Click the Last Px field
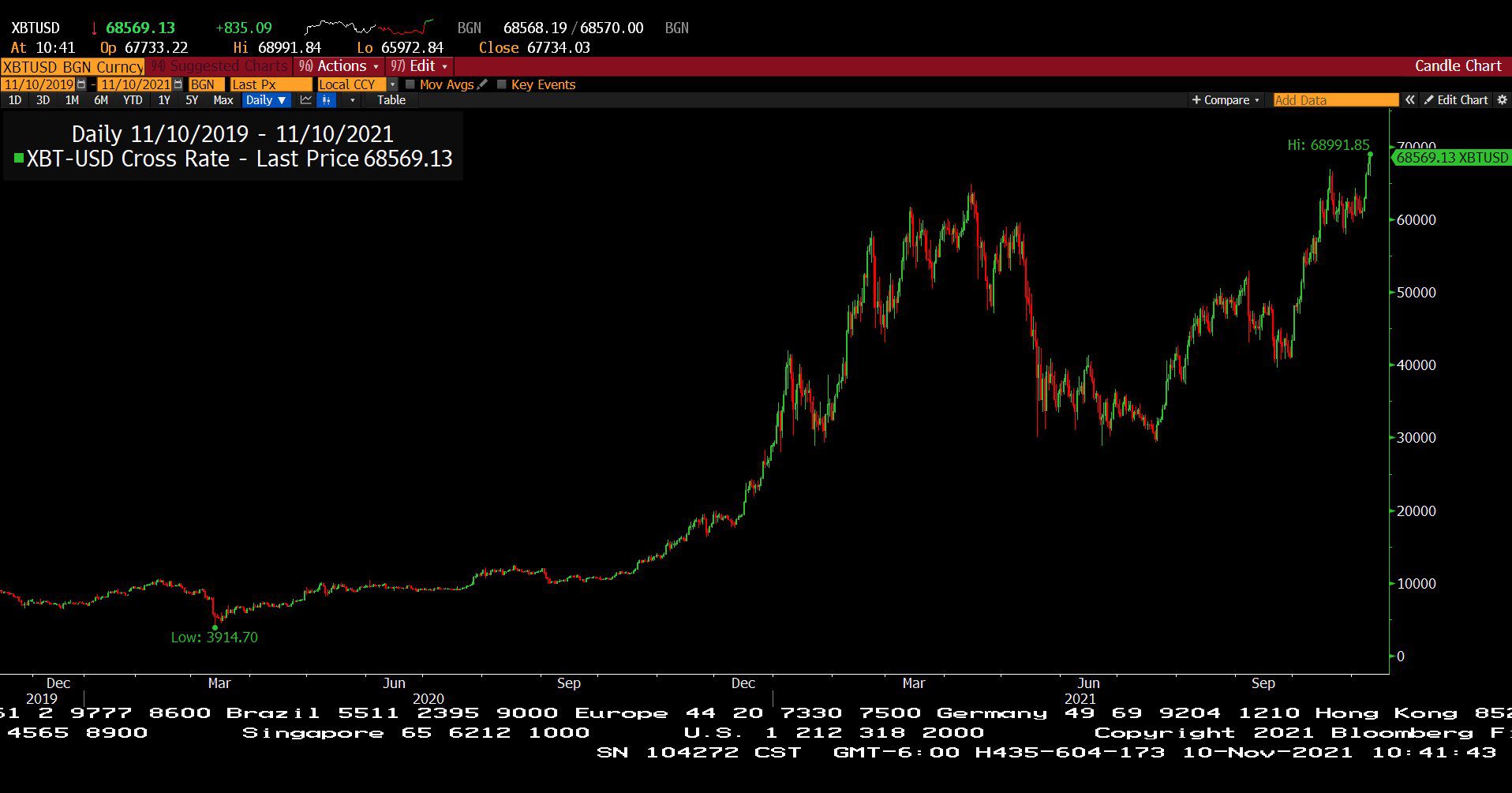The height and width of the screenshot is (793, 1512). (x=271, y=84)
